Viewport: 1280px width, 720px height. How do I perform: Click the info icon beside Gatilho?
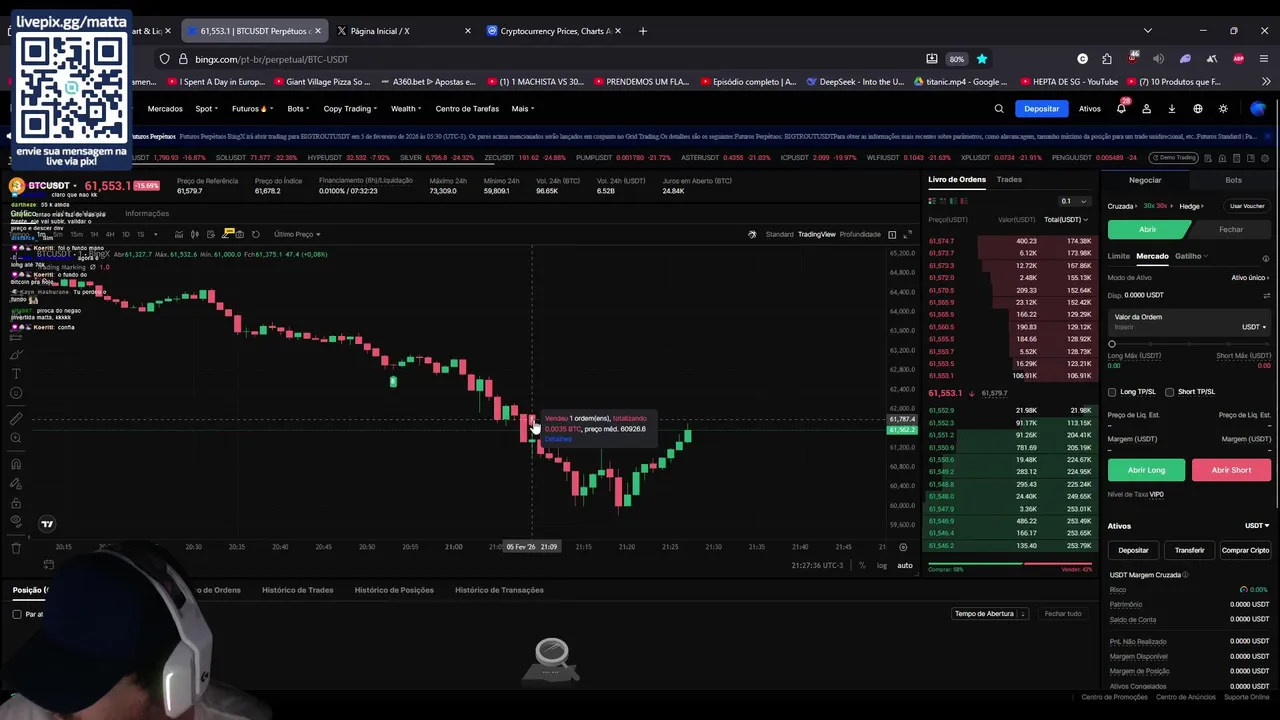coord(1266,258)
